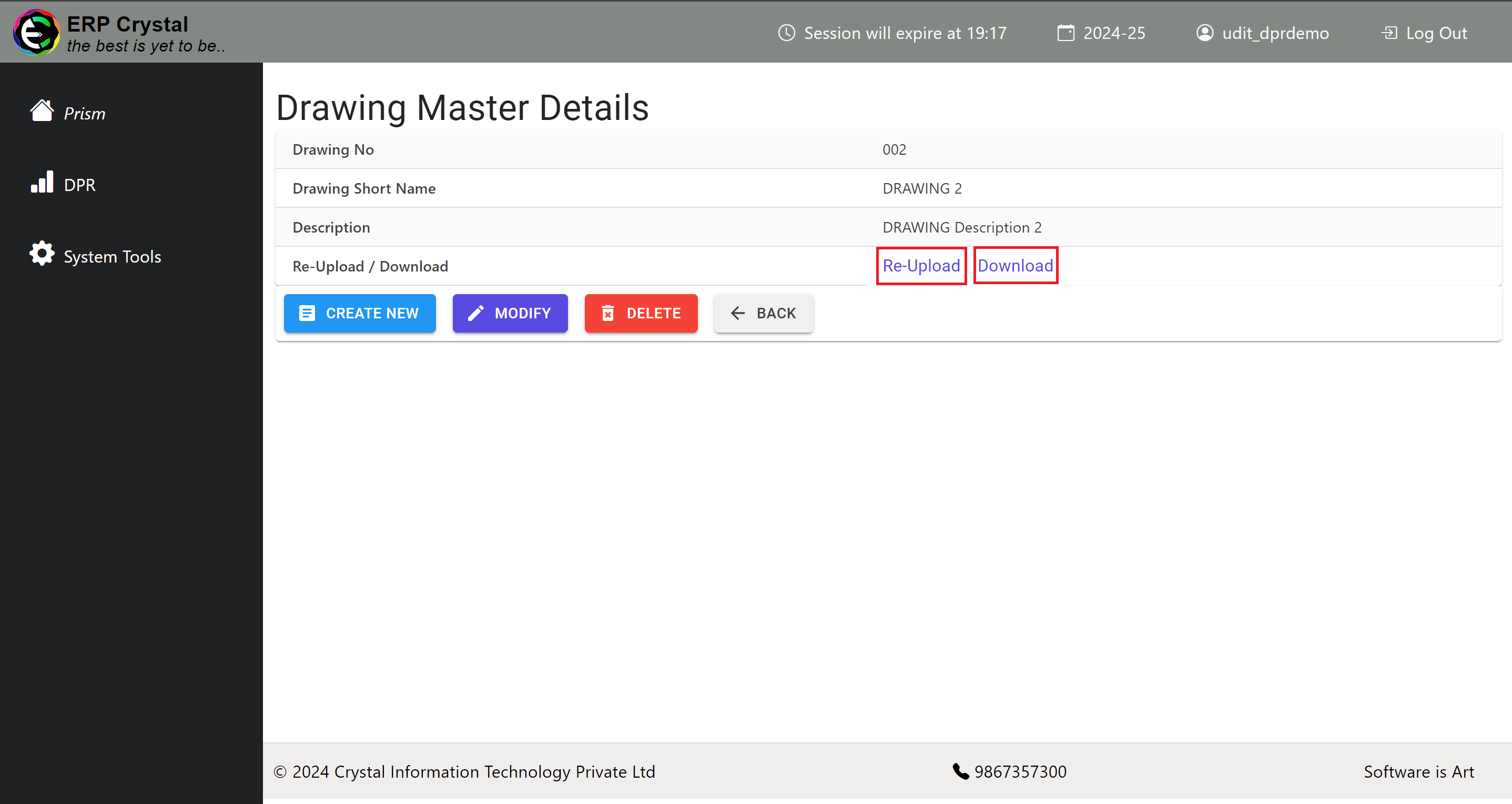Image resolution: width=1512 pixels, height=804 pixels.
Task: Click the DELETE button icon
Action: coord(608,313)
